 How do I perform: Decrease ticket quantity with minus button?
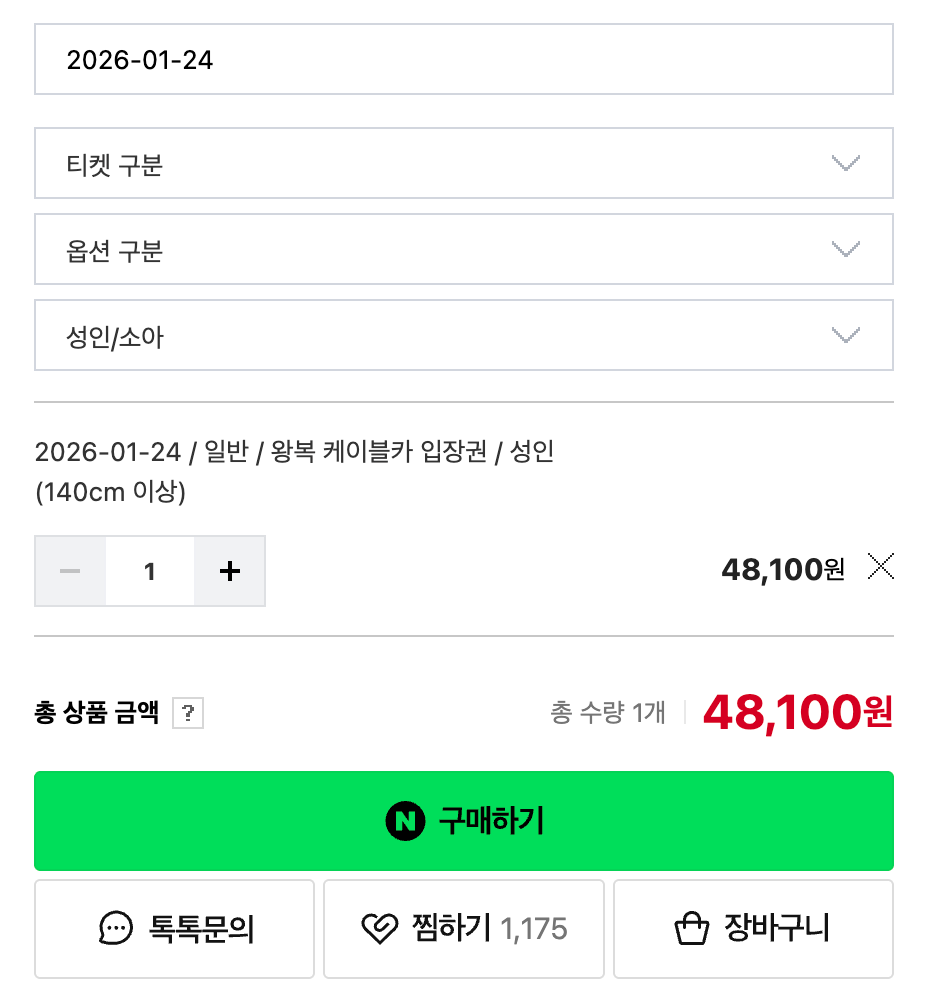(x=70, y=571)
